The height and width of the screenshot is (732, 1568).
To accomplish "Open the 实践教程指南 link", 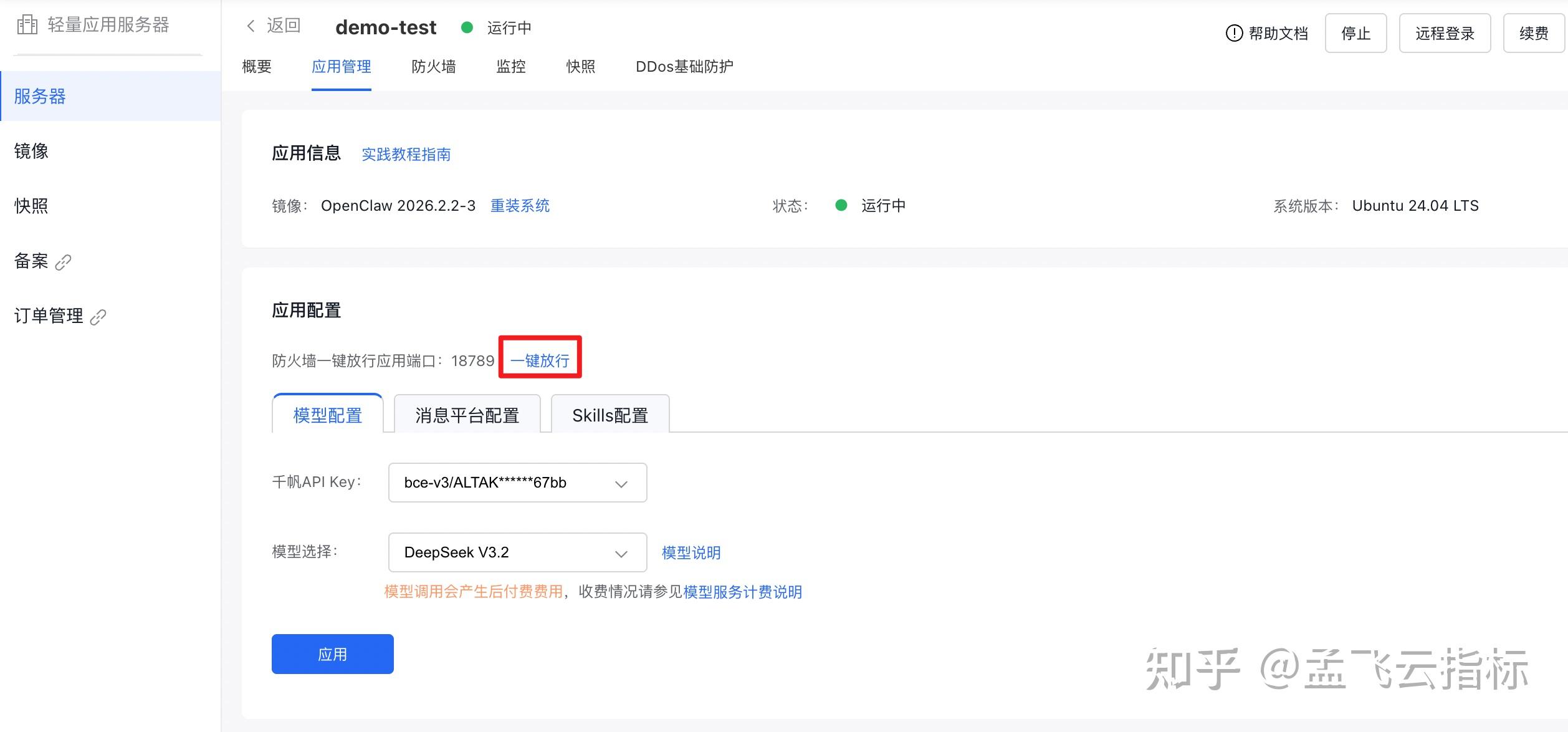I will [406, 154].
